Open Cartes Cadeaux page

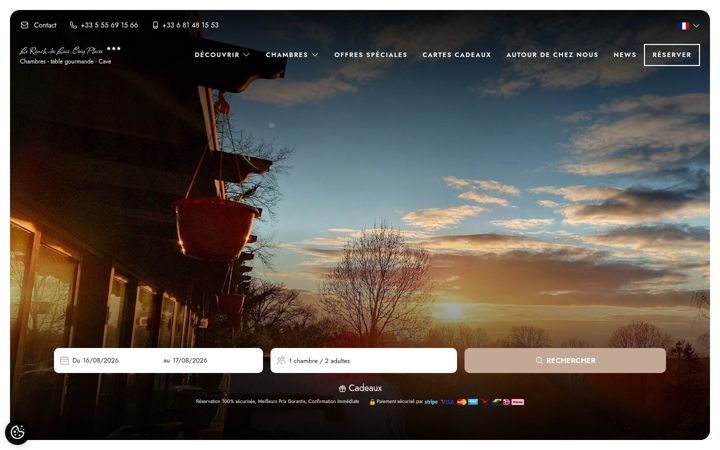point(456,55)
